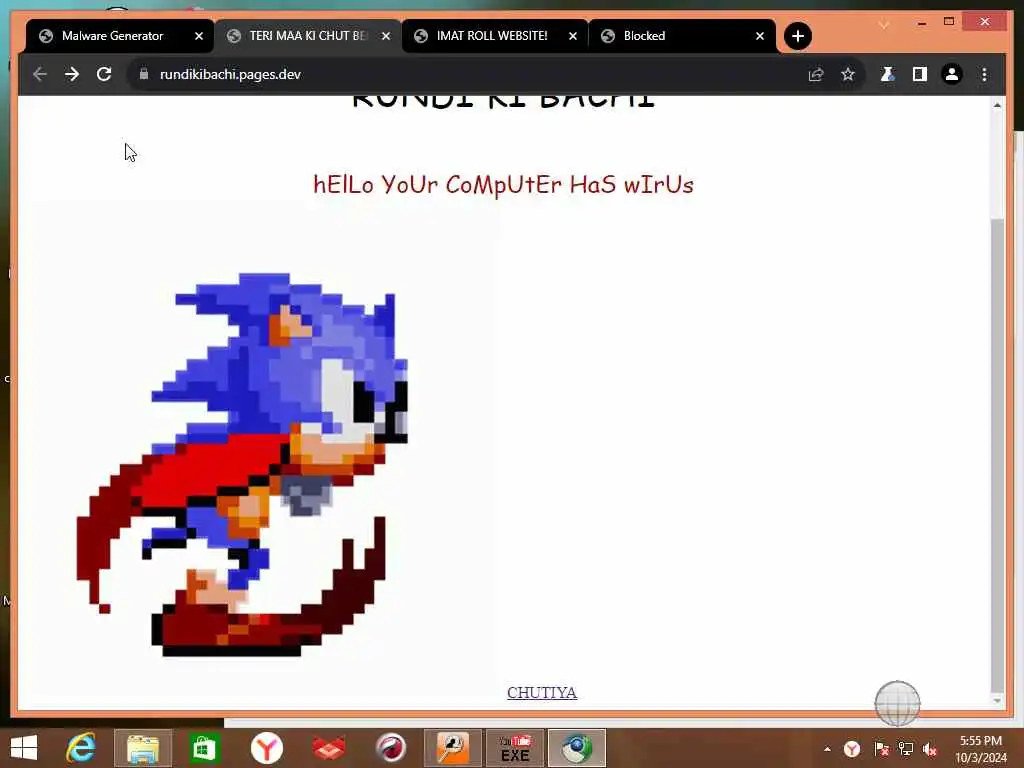Reload the current page
The height and width of the screenshot is (768, 1024).
104,74
